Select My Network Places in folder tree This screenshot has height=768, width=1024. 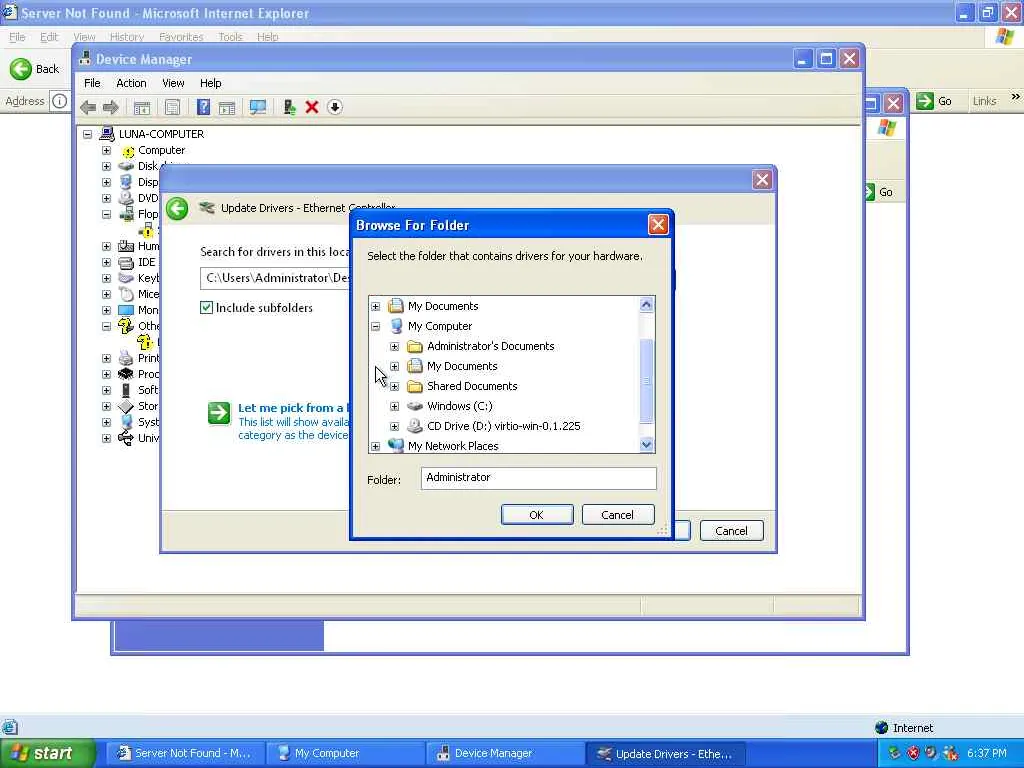click(453, 446)
